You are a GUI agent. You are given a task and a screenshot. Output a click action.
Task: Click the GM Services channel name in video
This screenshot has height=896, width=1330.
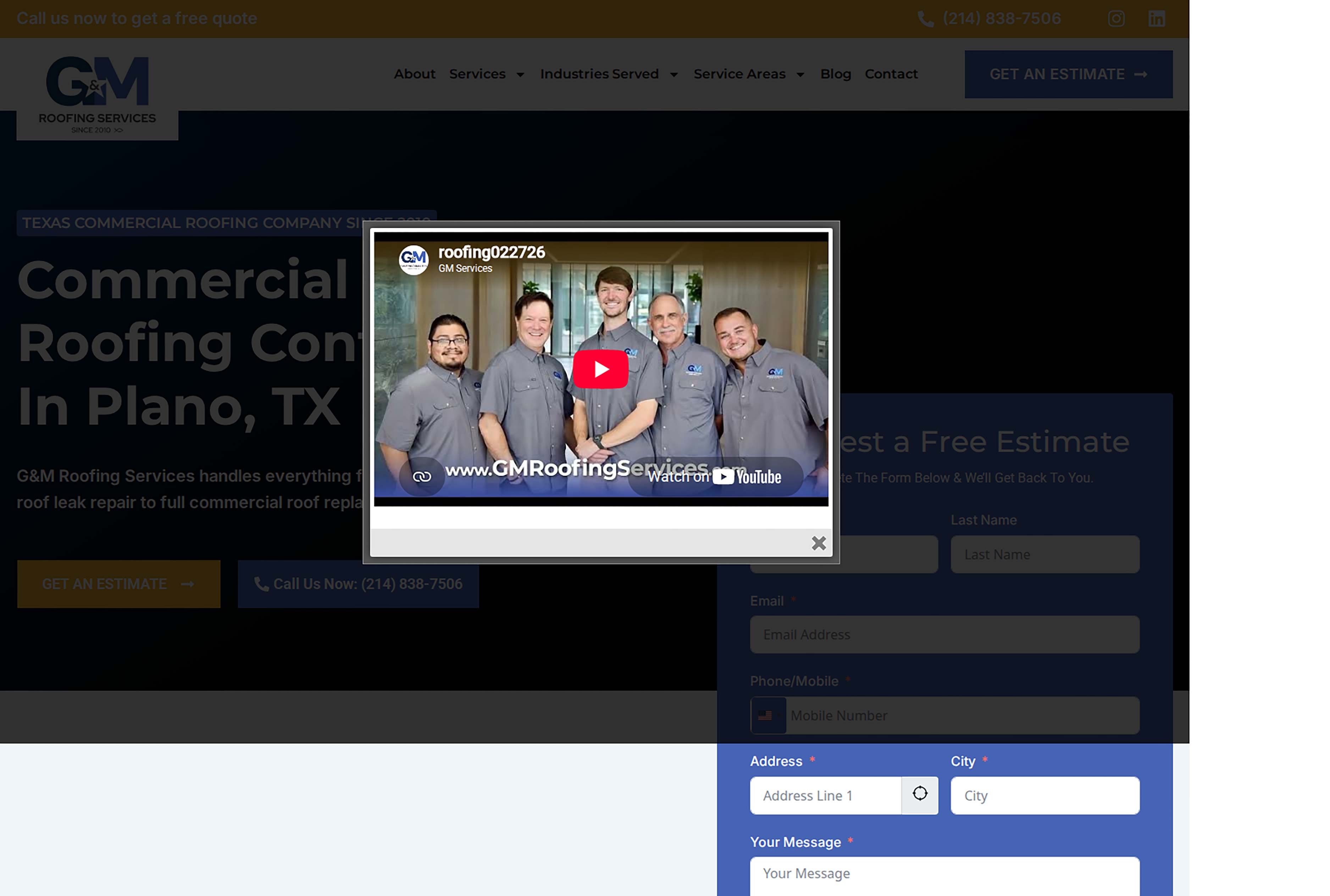465,269
